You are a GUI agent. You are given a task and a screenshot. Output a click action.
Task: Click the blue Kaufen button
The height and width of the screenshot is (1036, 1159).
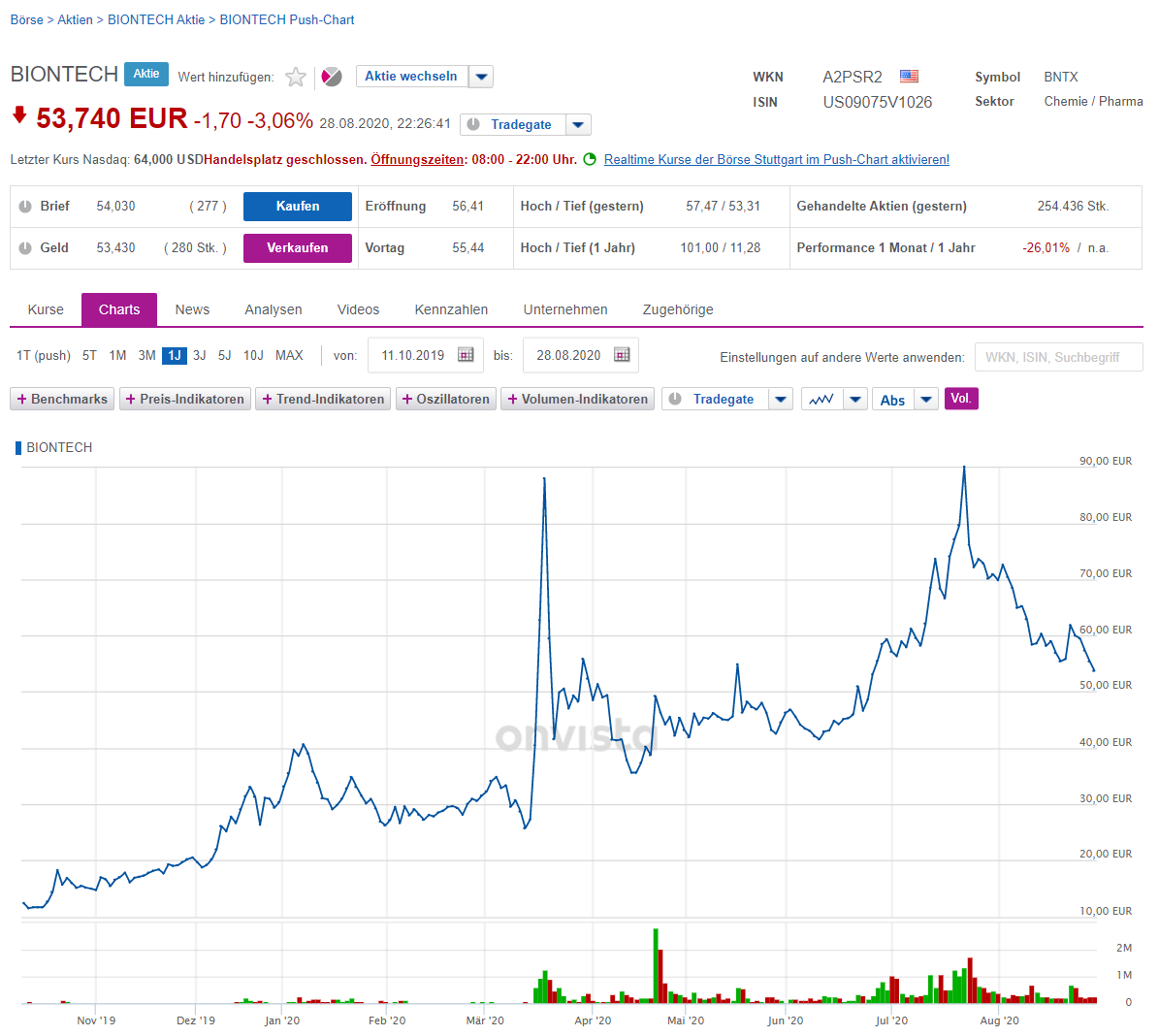298,207
